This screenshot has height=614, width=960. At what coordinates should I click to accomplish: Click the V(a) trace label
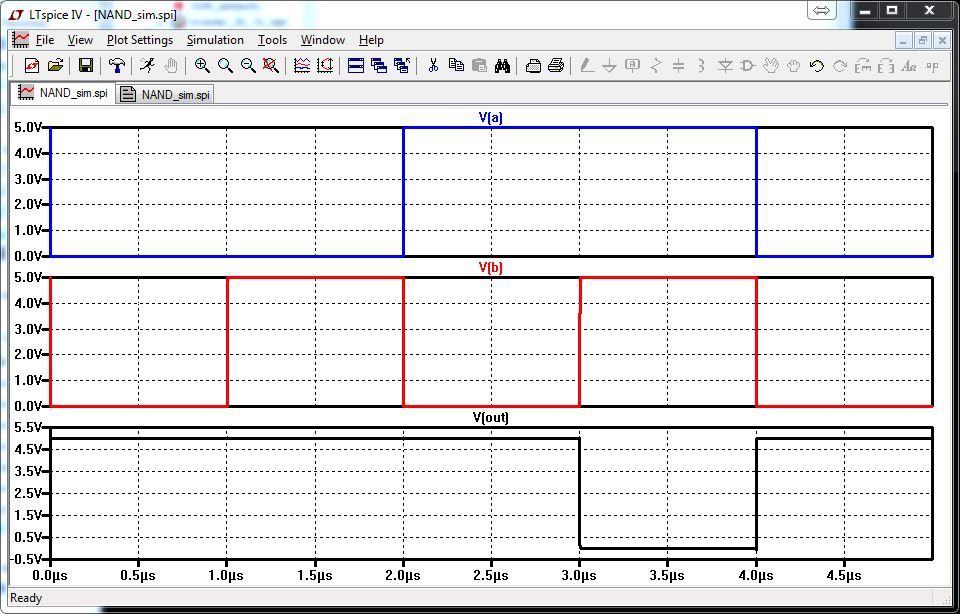490,118
